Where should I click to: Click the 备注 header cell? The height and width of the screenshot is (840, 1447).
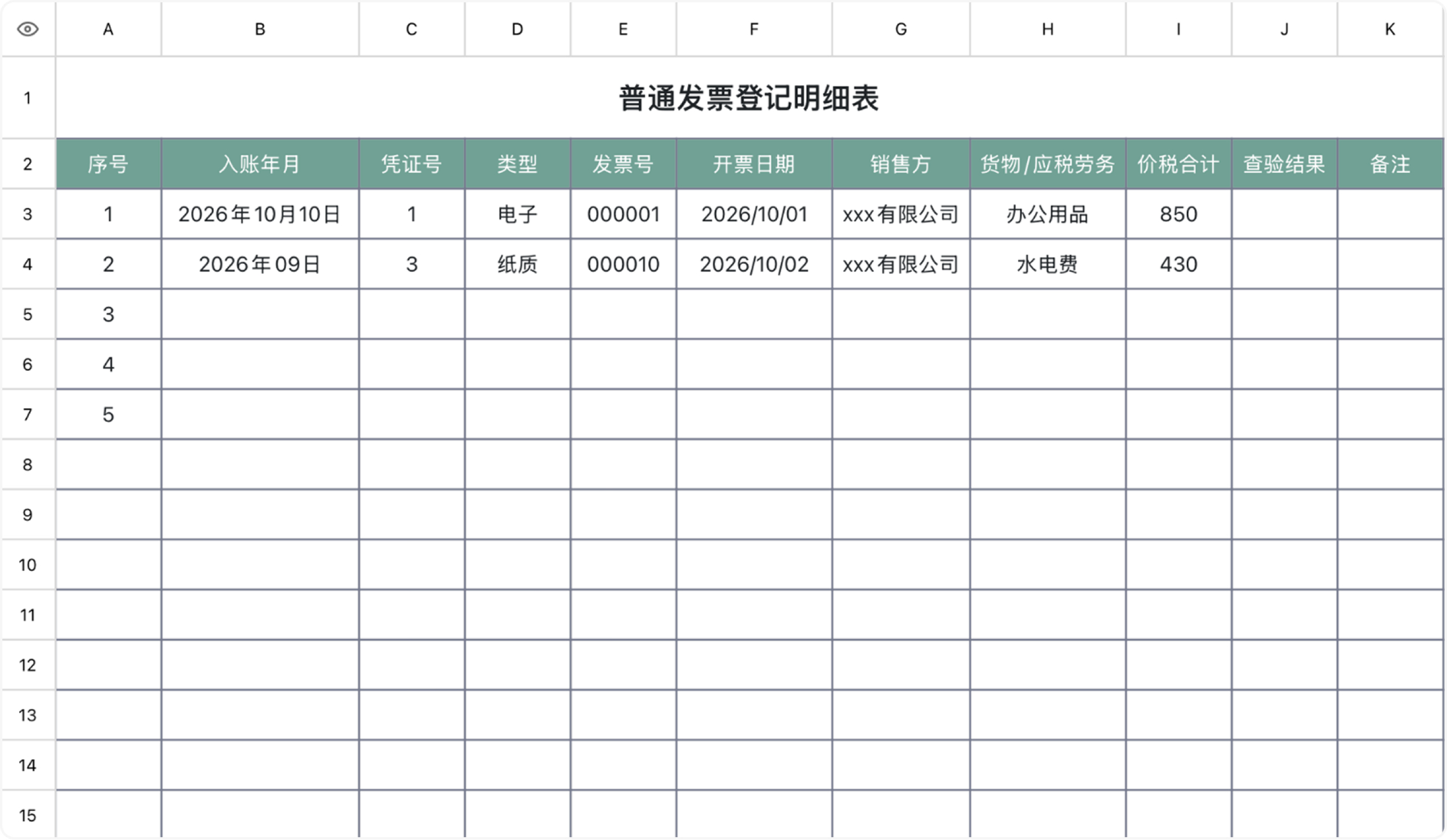(x=1390, y=164)
